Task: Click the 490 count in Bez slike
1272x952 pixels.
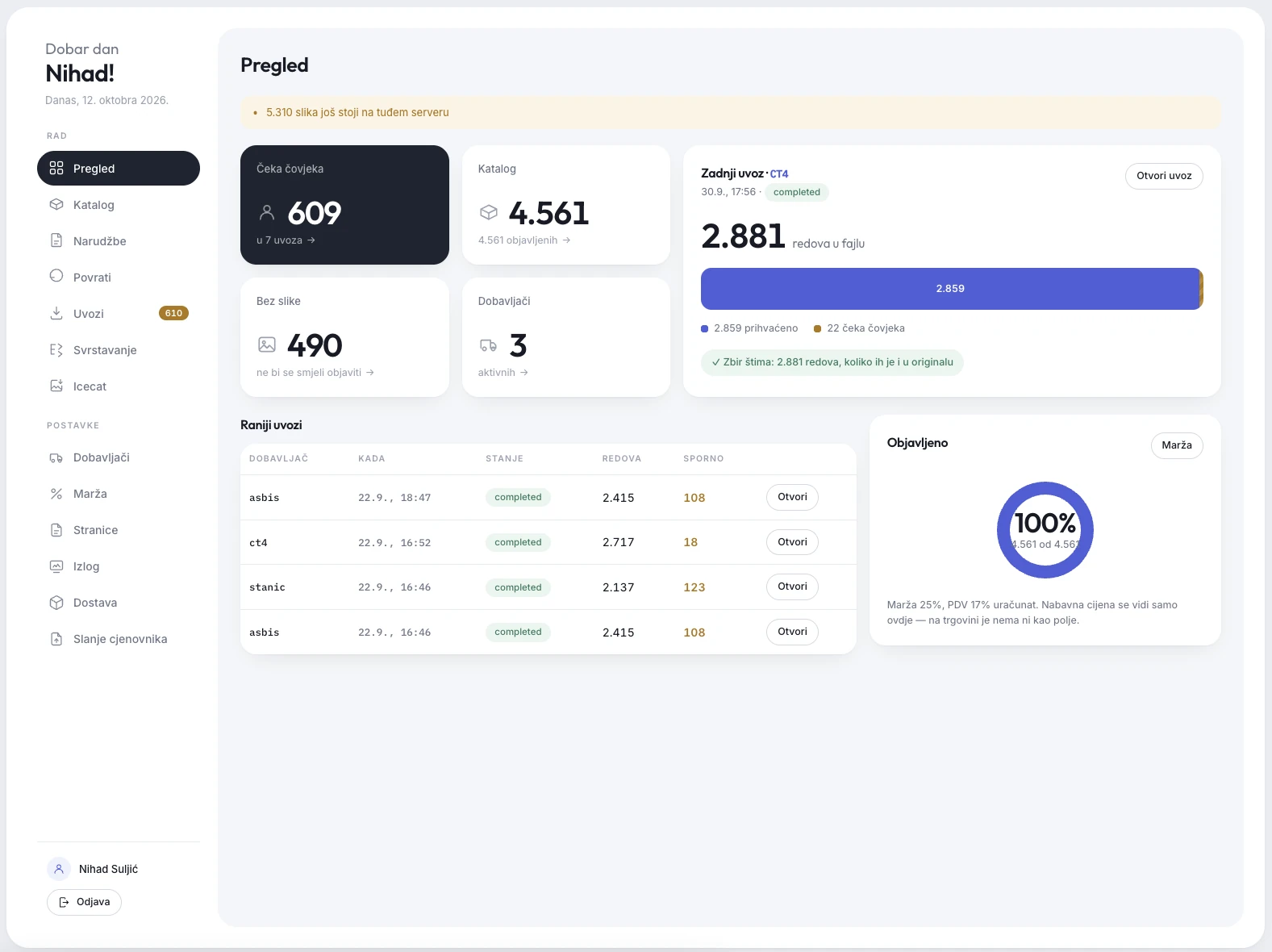Action: pyautogui.click(x=315, y=345)
